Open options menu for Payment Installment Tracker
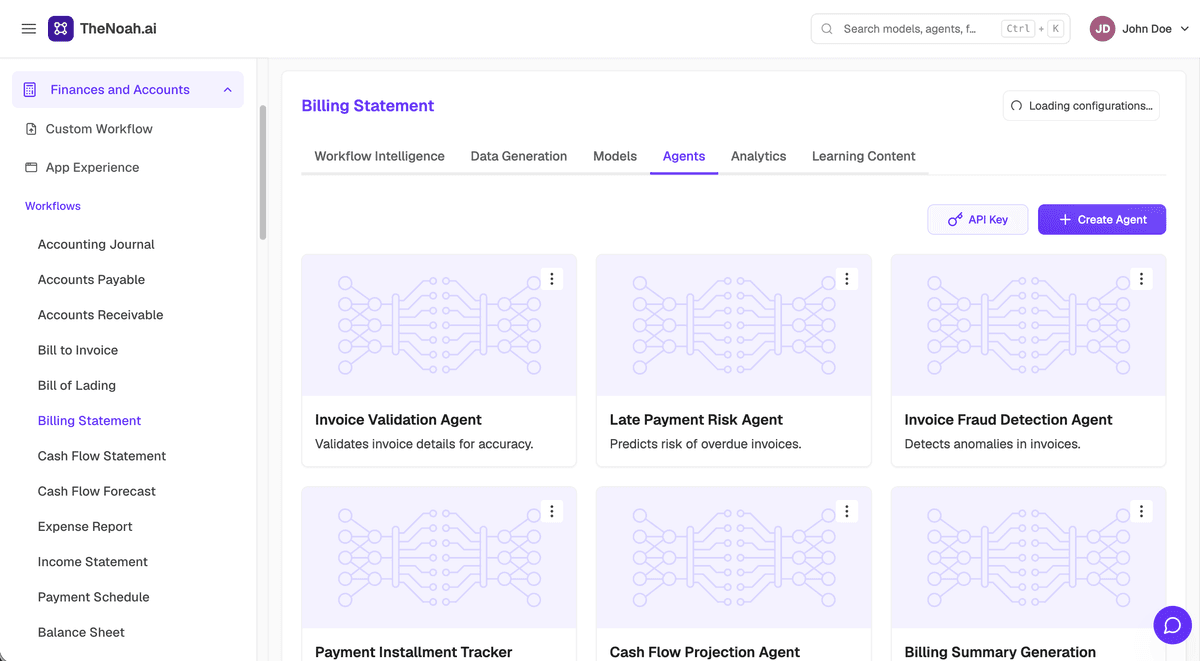 click(551, 511)
